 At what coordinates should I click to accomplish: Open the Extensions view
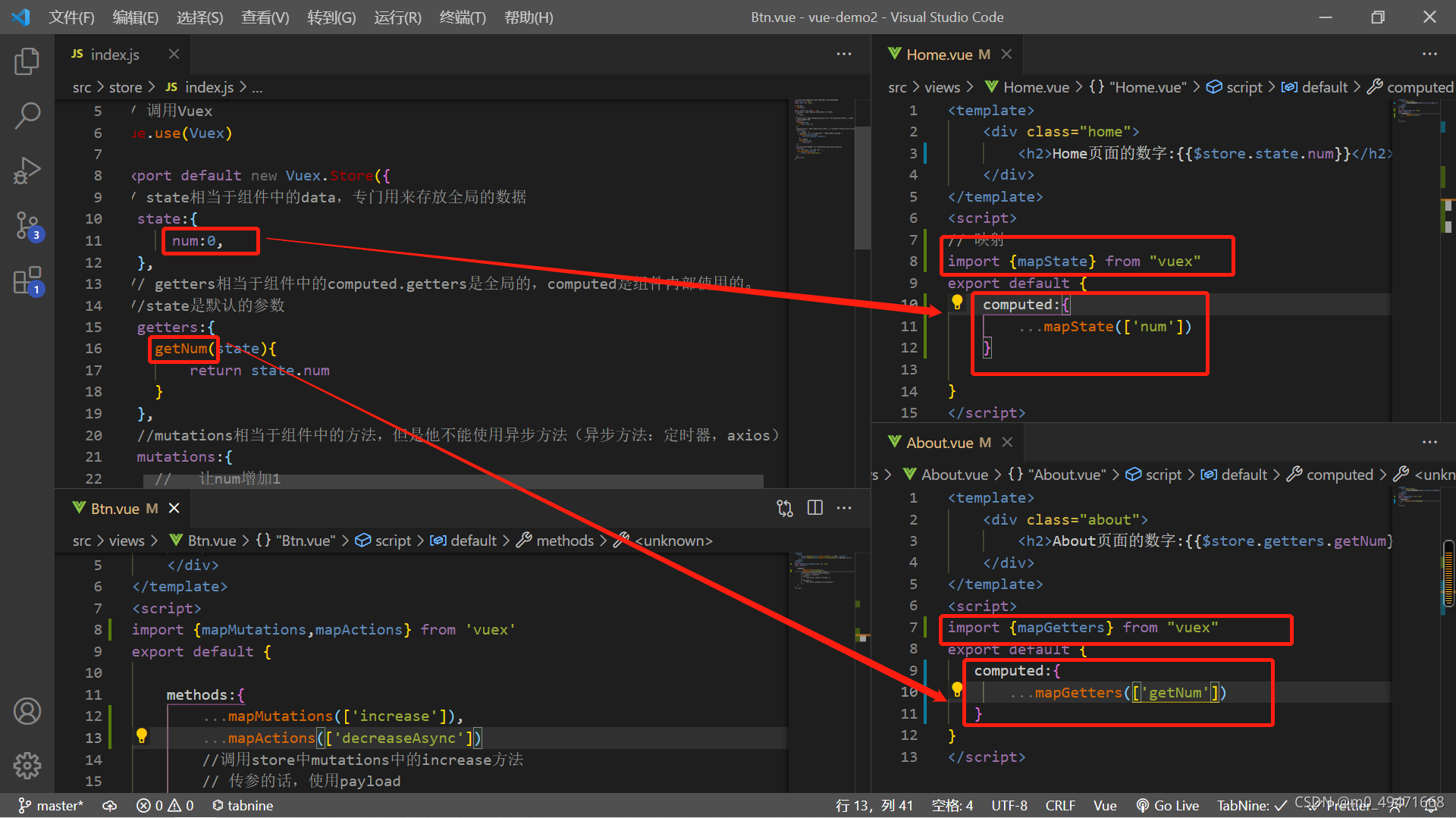27,281
